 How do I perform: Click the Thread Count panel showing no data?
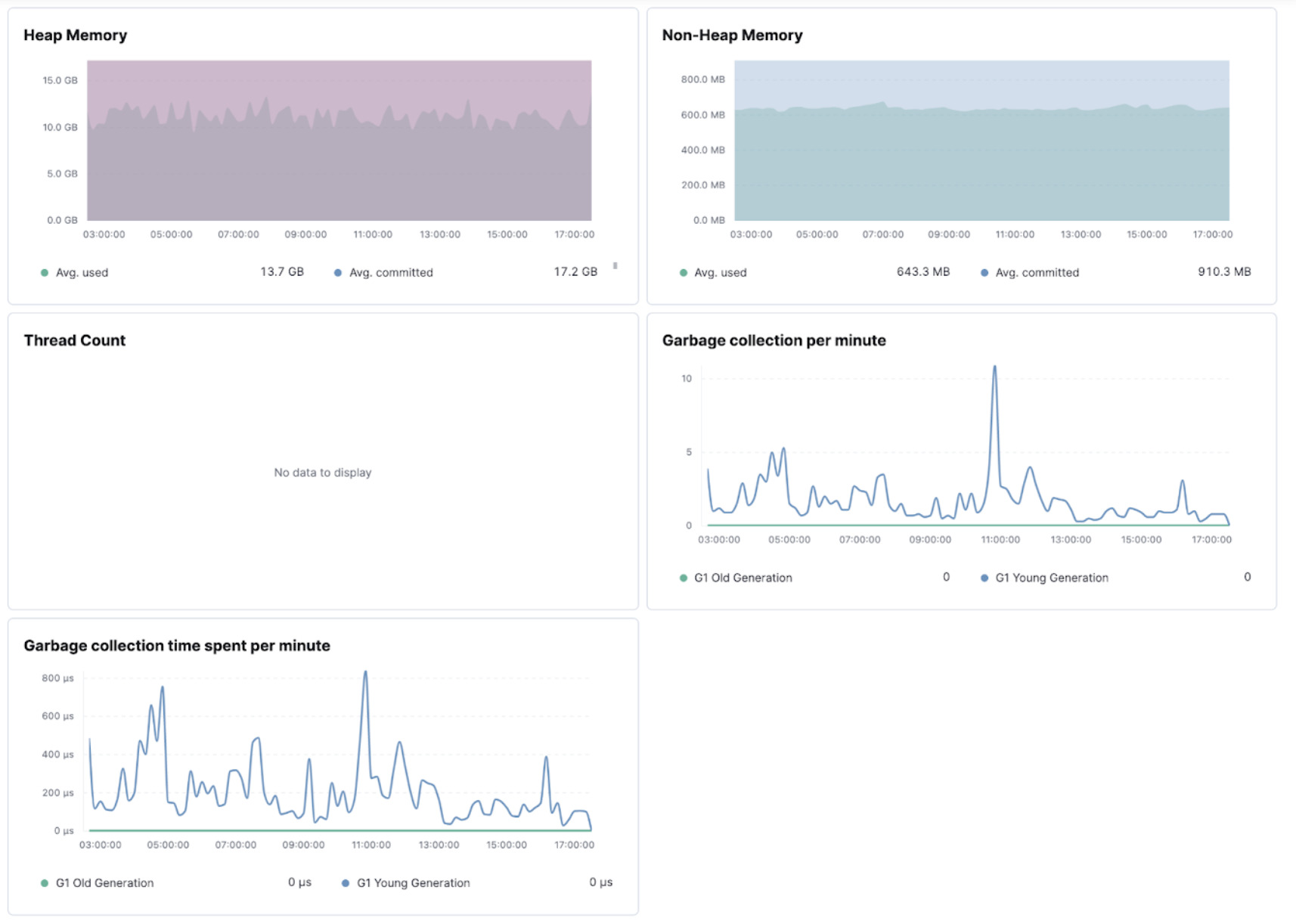click(x=323, y=472)
